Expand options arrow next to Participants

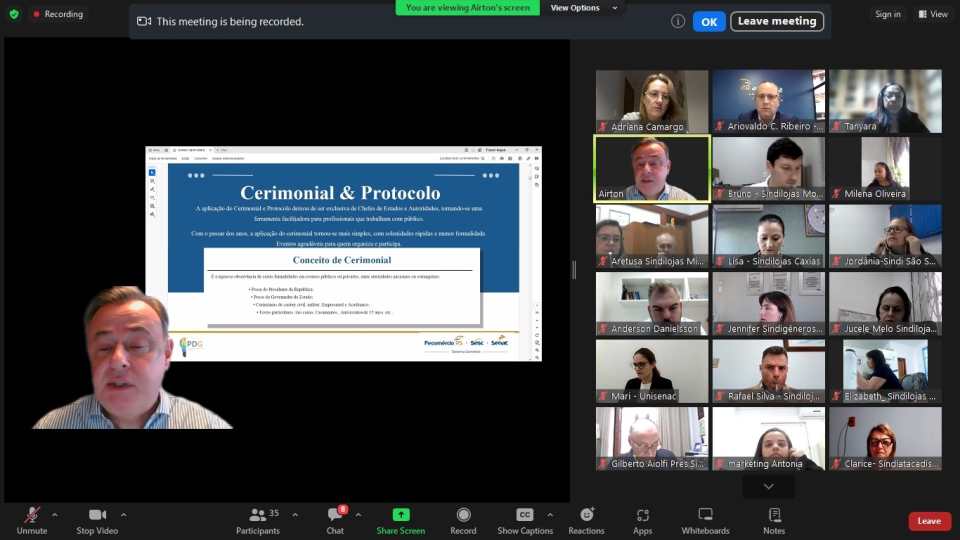point(295,515)
